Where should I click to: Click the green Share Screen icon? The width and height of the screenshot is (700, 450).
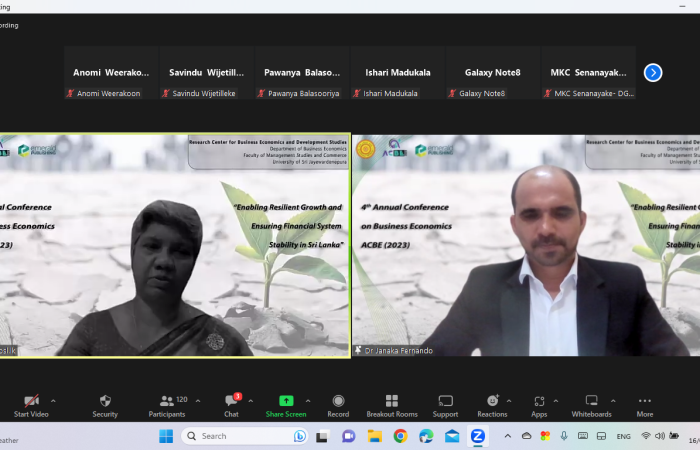point(286,401)
